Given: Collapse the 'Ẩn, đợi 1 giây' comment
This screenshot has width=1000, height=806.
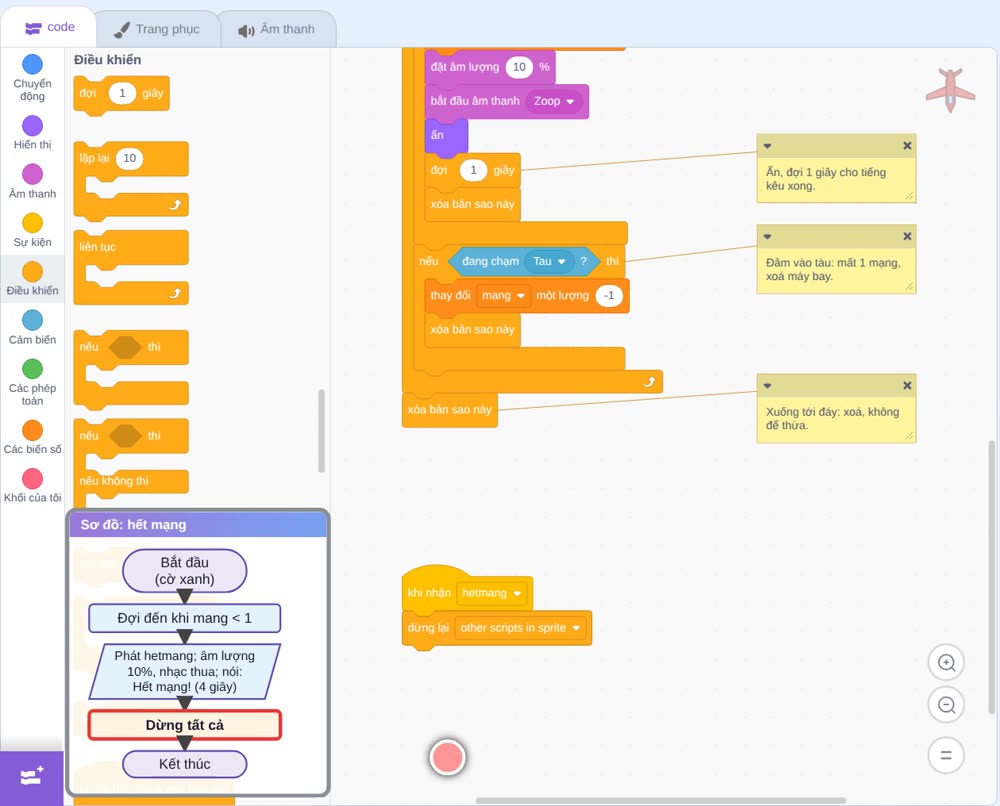Looking at the screenshot, I should [767, 146].
